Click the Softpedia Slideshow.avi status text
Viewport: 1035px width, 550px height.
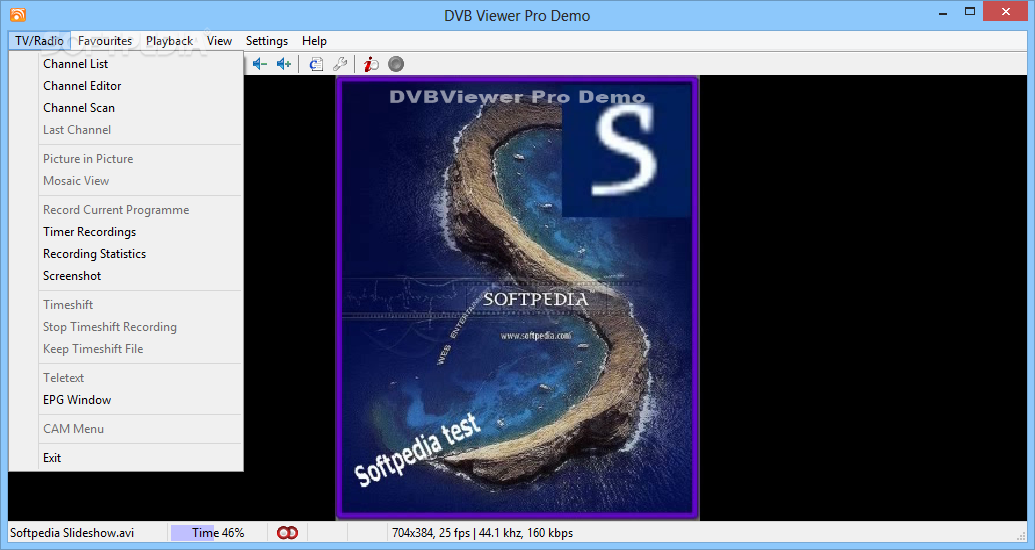[72, 533]
